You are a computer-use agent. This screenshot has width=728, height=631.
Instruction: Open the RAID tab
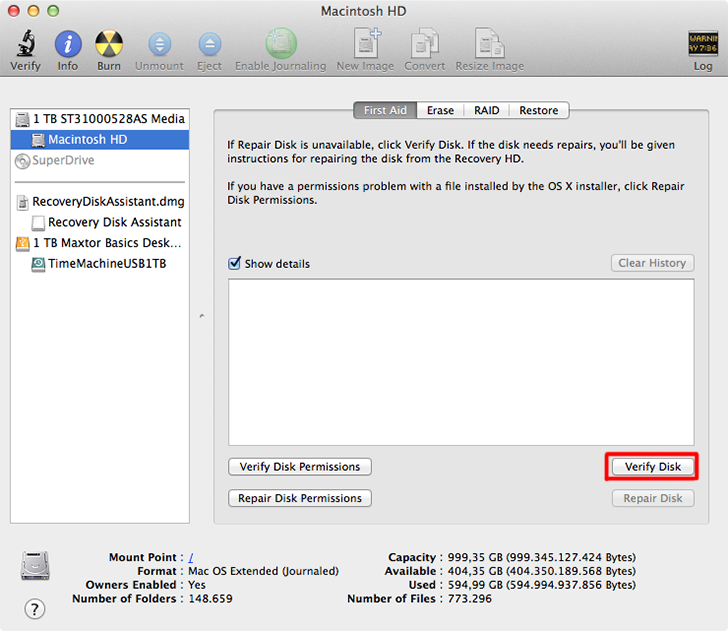pos(487,111)
